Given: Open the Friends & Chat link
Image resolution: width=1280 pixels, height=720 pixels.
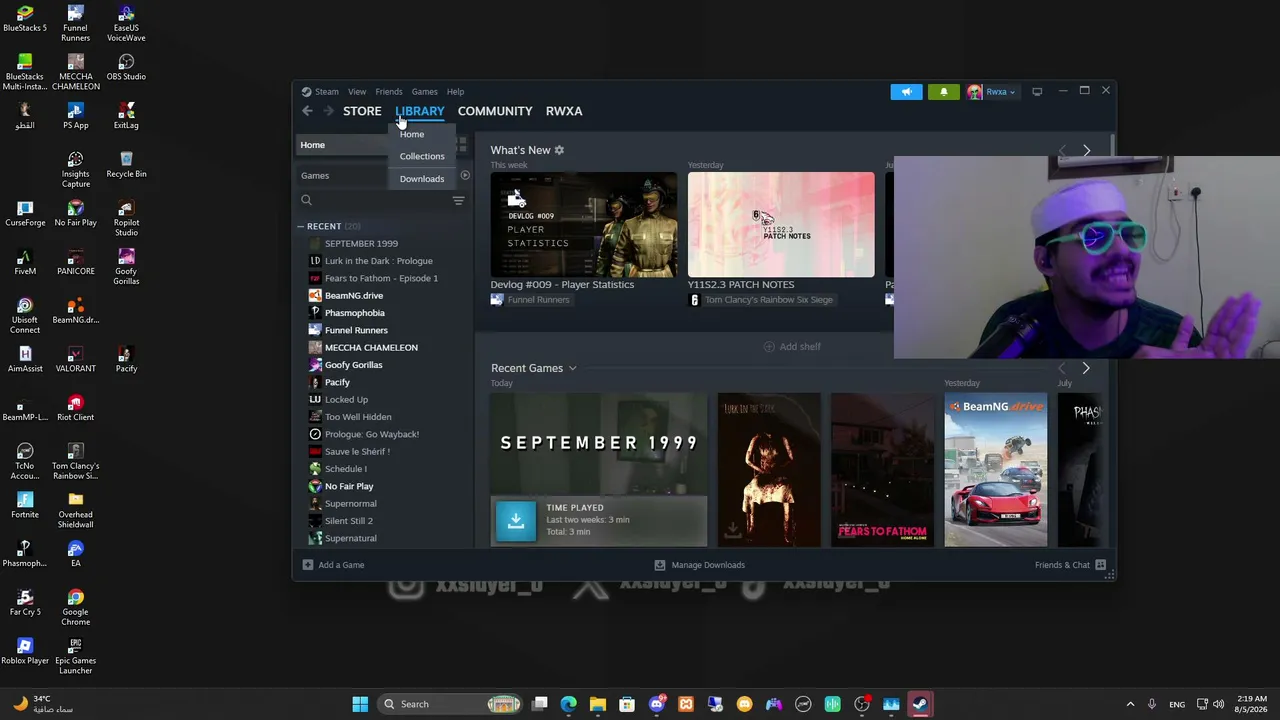Looking at the screenshot, I should point(1062,565).
